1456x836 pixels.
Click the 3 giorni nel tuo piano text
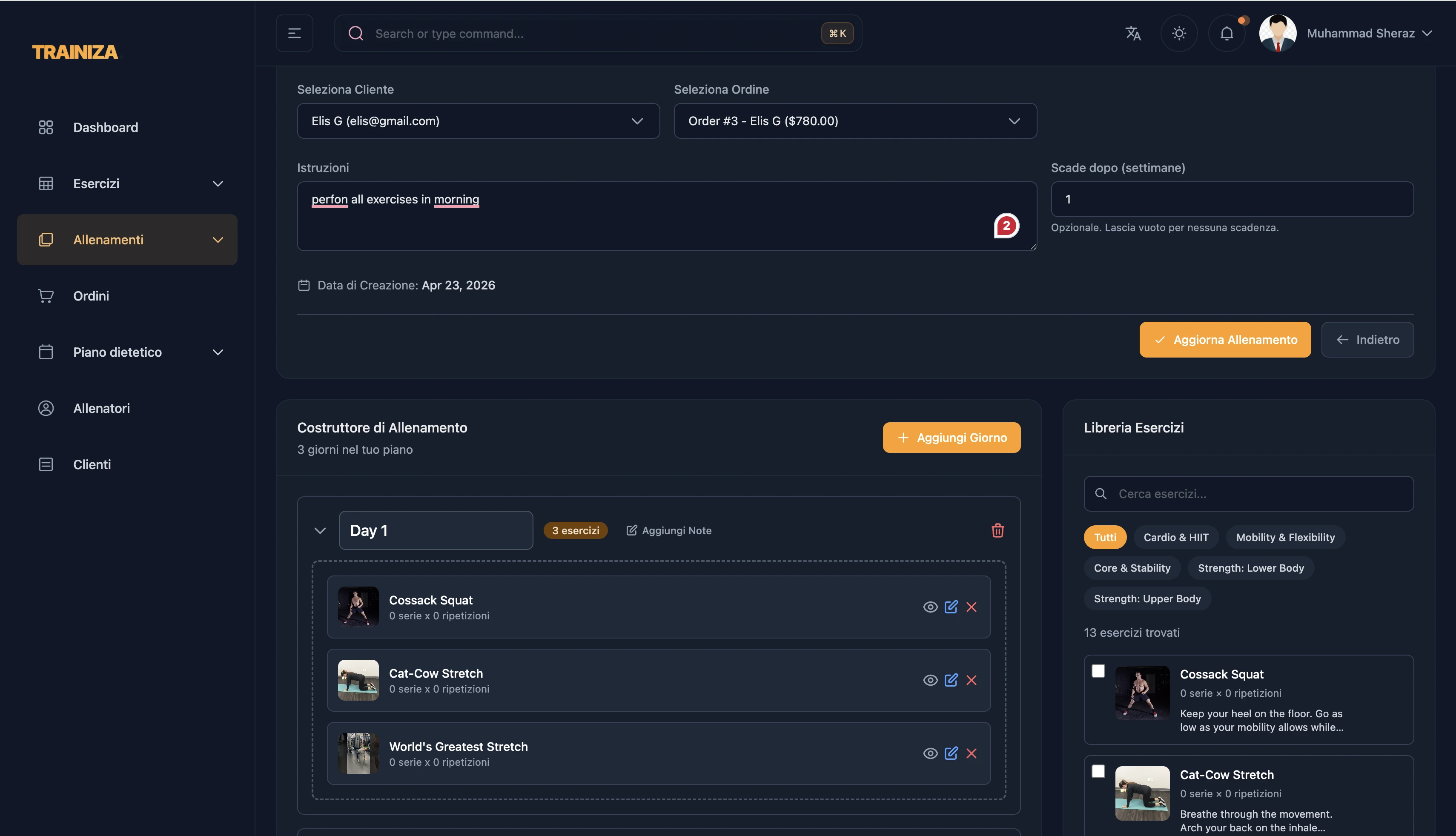coord(355,449)
